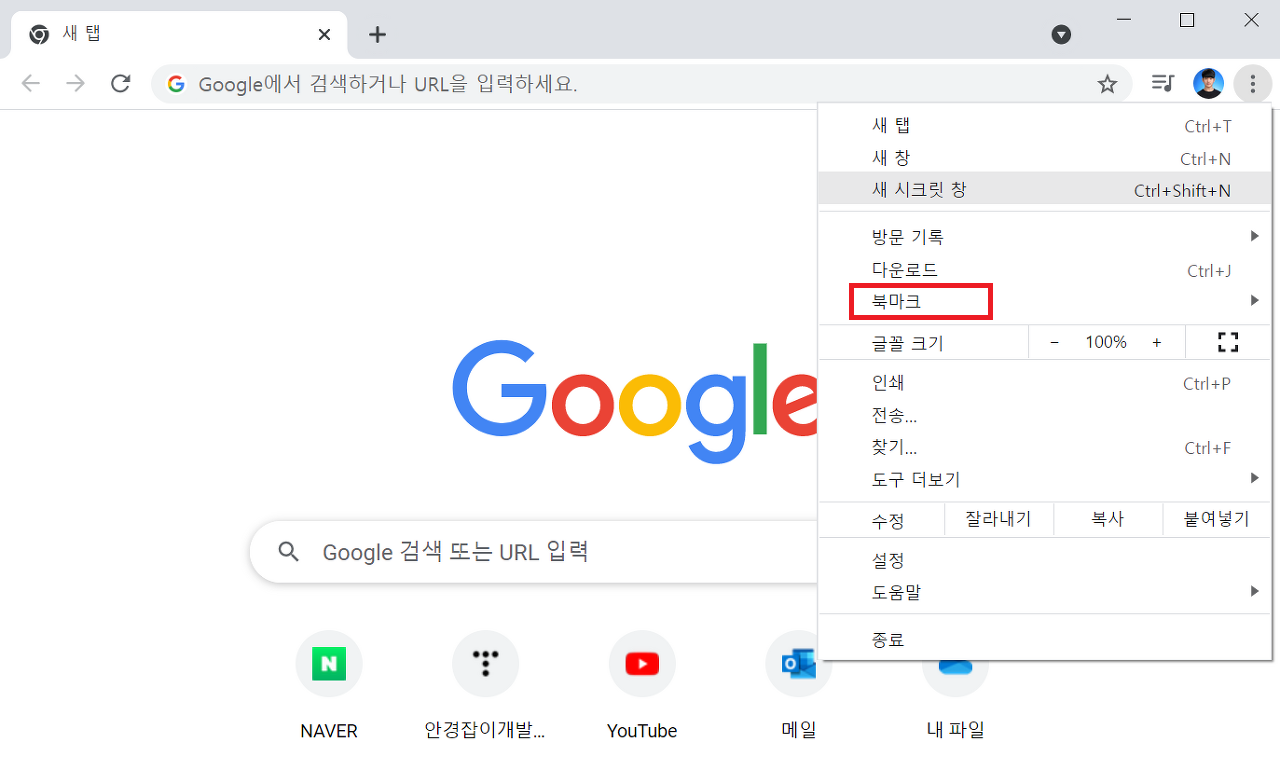Open NAVER shortcut tile
Screen dimensions: 1280x770
pos(329,685)
